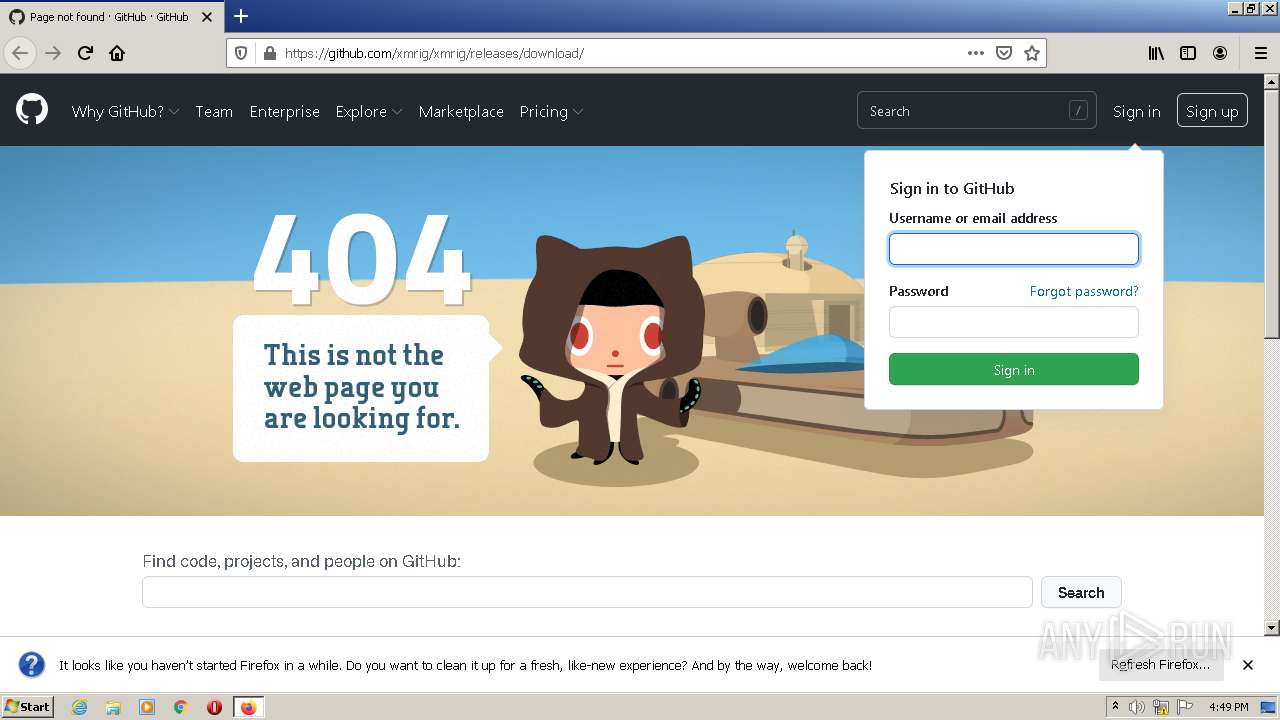Click the Find code search field

click(x=587, y=592)
